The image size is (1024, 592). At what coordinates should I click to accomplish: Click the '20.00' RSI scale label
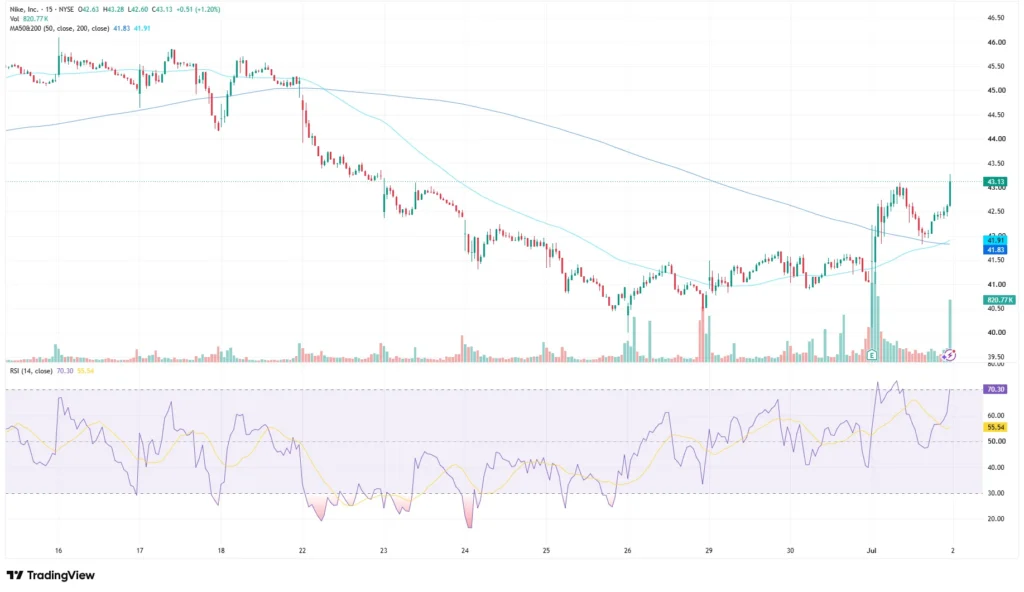pyautogui.click(x=996, y=519)
